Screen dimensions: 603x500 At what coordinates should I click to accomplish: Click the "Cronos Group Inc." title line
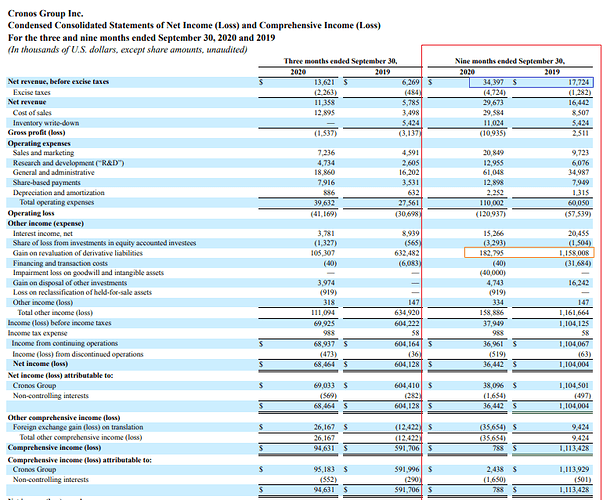coord(45,13)
